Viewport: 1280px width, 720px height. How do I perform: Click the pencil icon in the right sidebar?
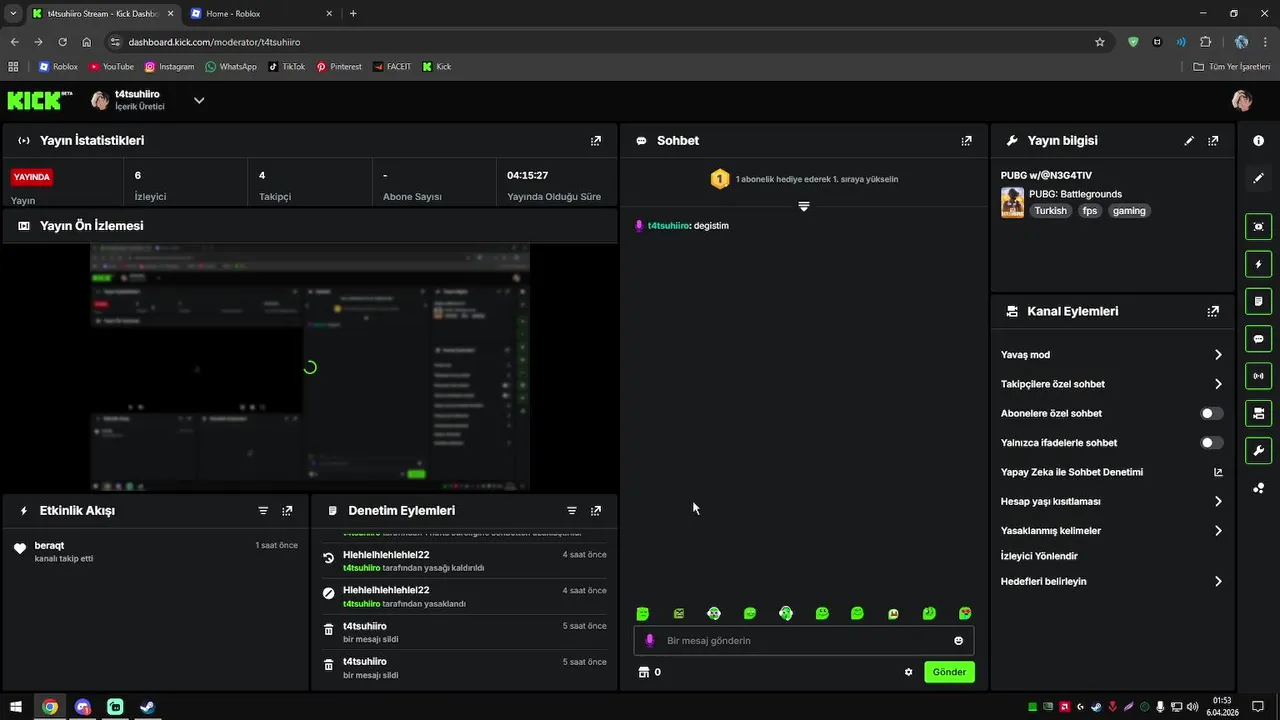coord(1258,178)
